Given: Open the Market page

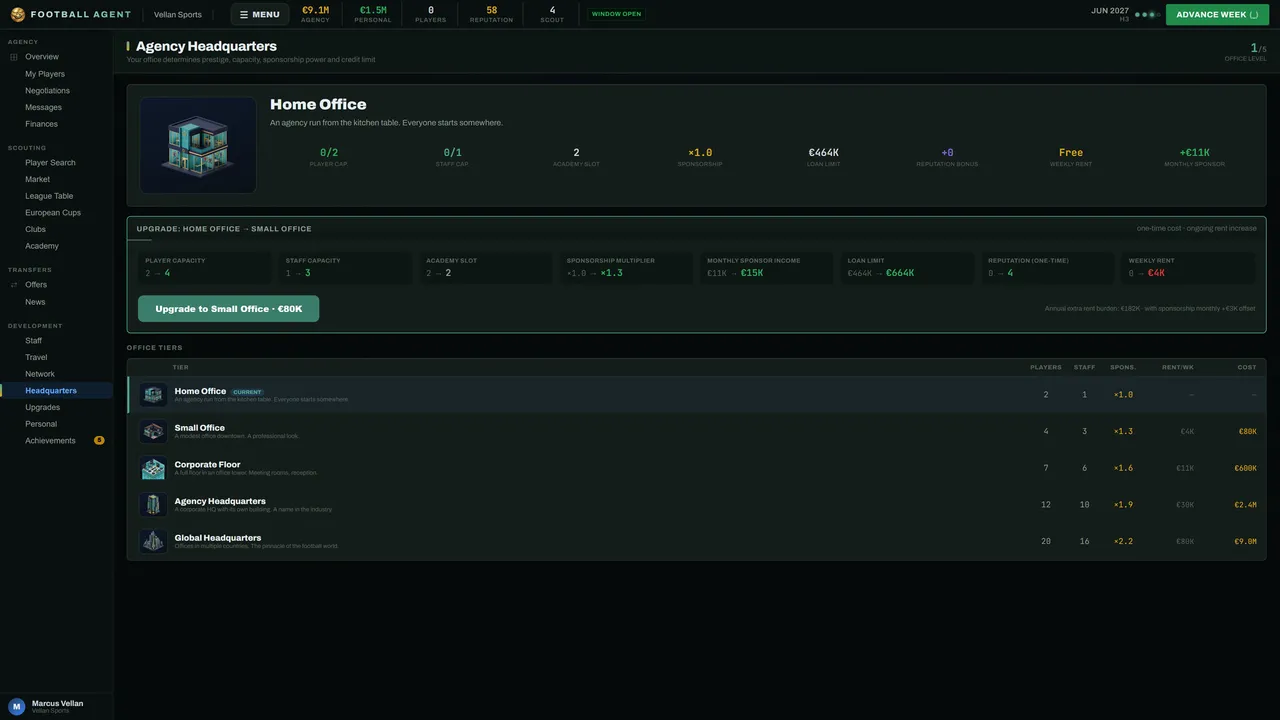Looking at the screenshot, I should (x=37, y=179).
